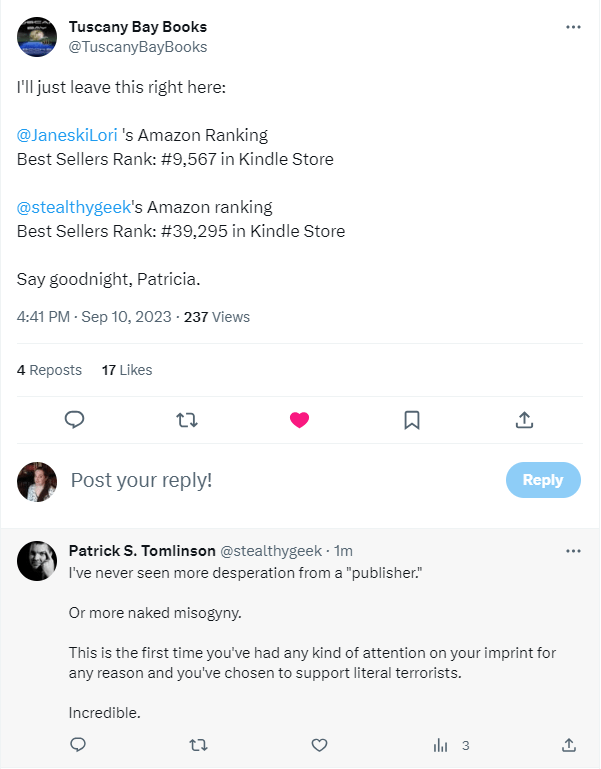This screenshot has width=601, height=769.
Task: Share Patrick S. Tomlinson's reply
Action: [568, 745]
